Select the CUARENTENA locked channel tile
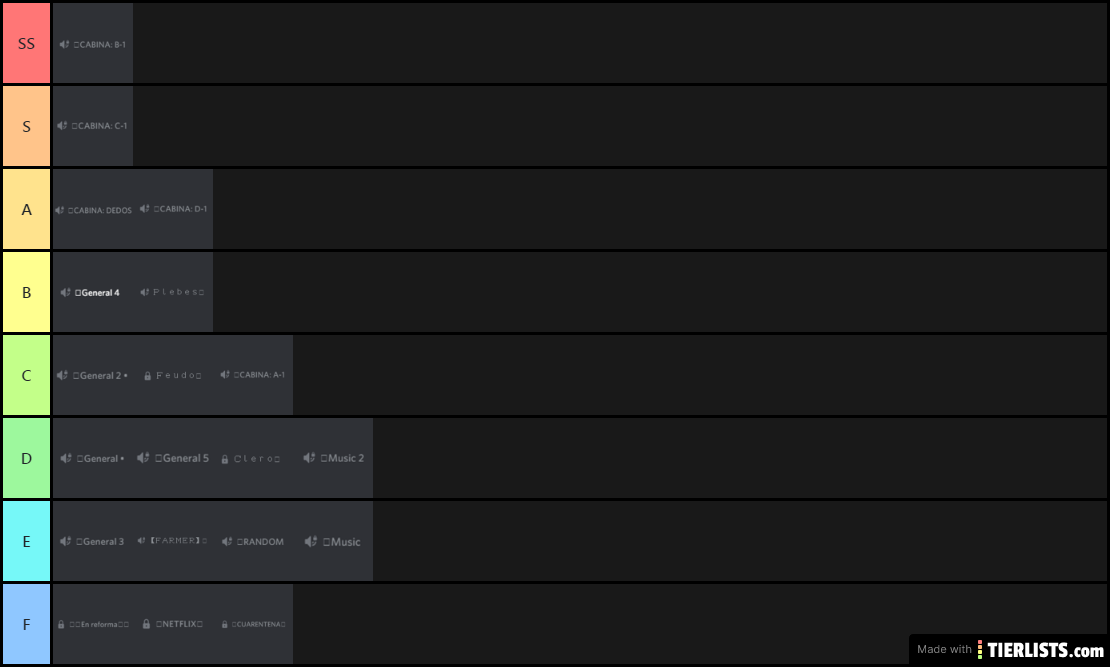Screen dimensions: 1110x667 (253, 624)
